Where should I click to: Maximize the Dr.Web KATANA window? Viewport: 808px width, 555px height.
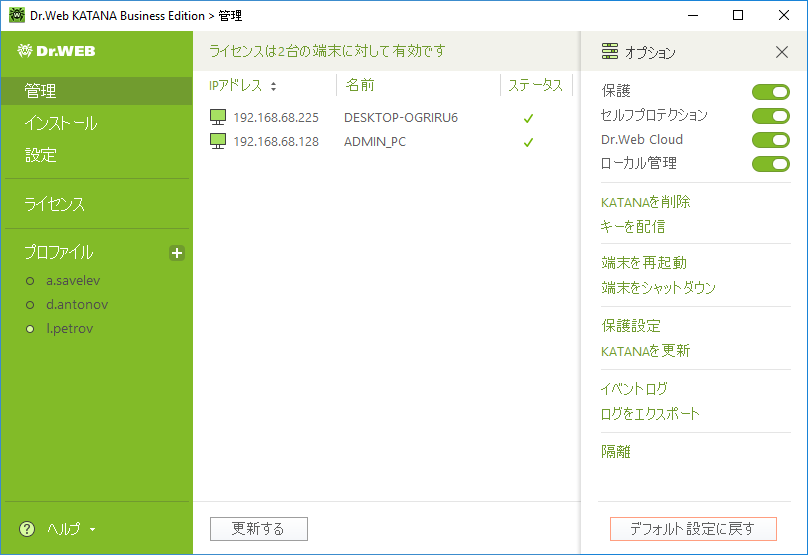click(x=738, y=15)
